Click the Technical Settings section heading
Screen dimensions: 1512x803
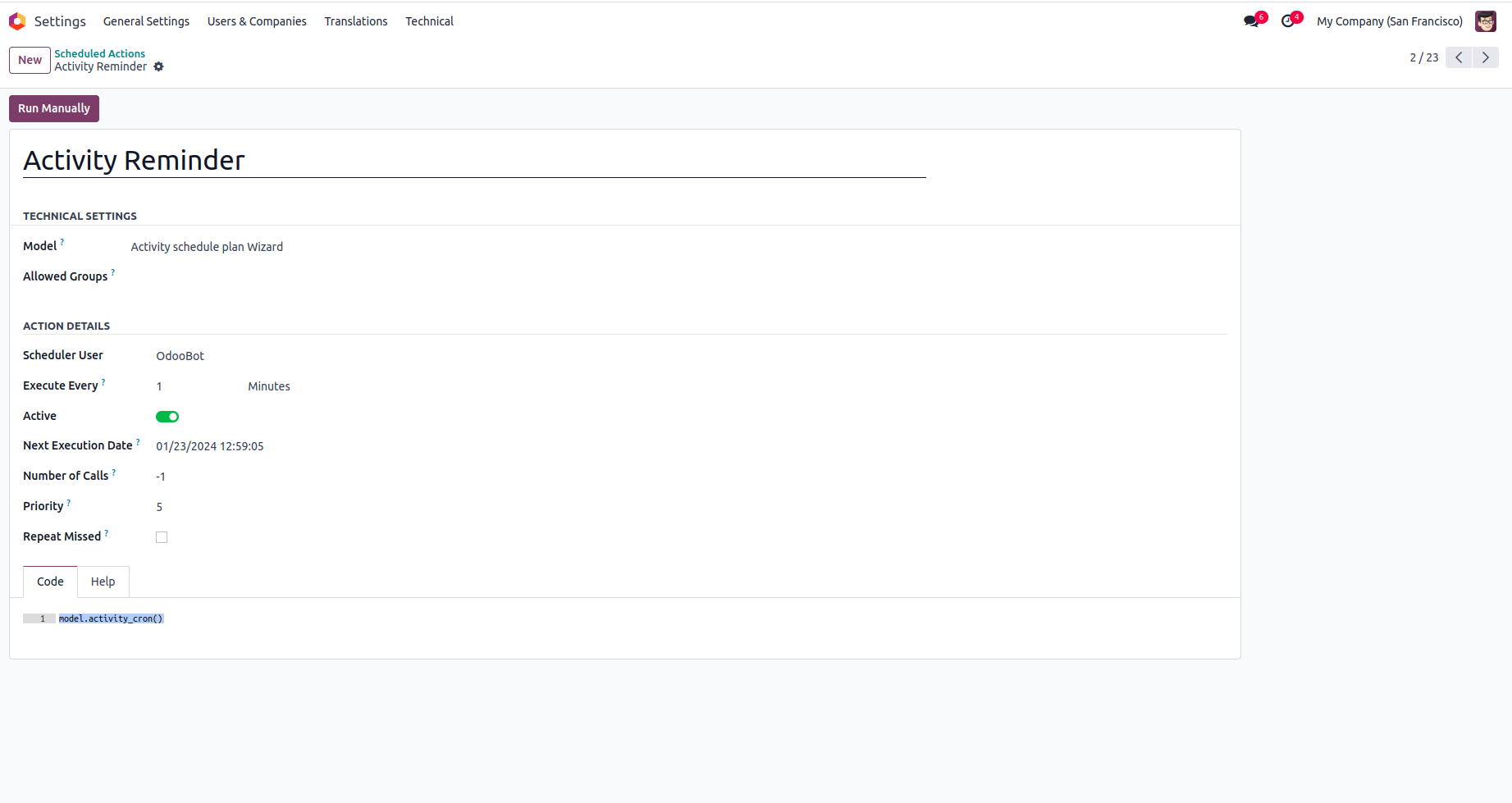[80, 216]
